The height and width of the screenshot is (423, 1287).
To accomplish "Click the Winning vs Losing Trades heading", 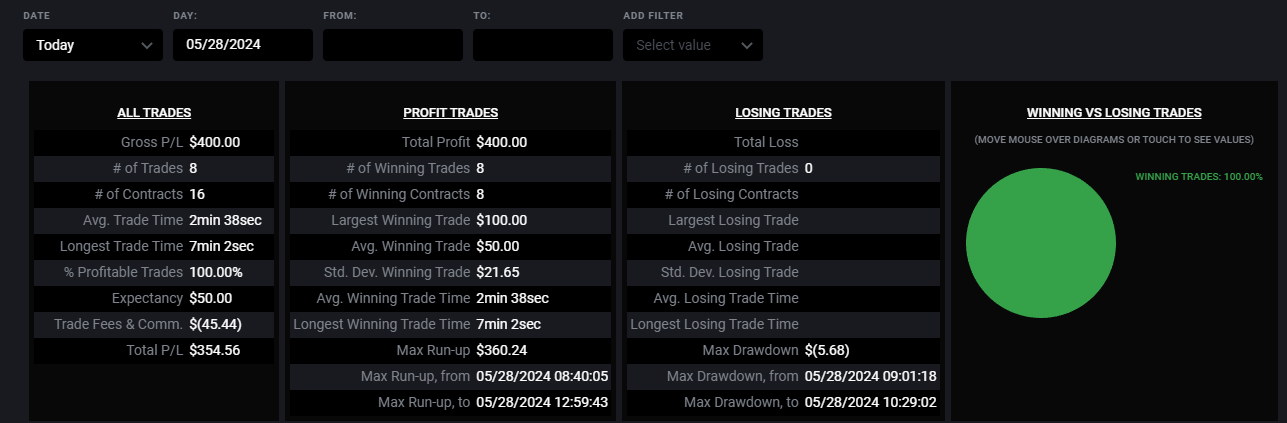I will tap(1114, 113).
